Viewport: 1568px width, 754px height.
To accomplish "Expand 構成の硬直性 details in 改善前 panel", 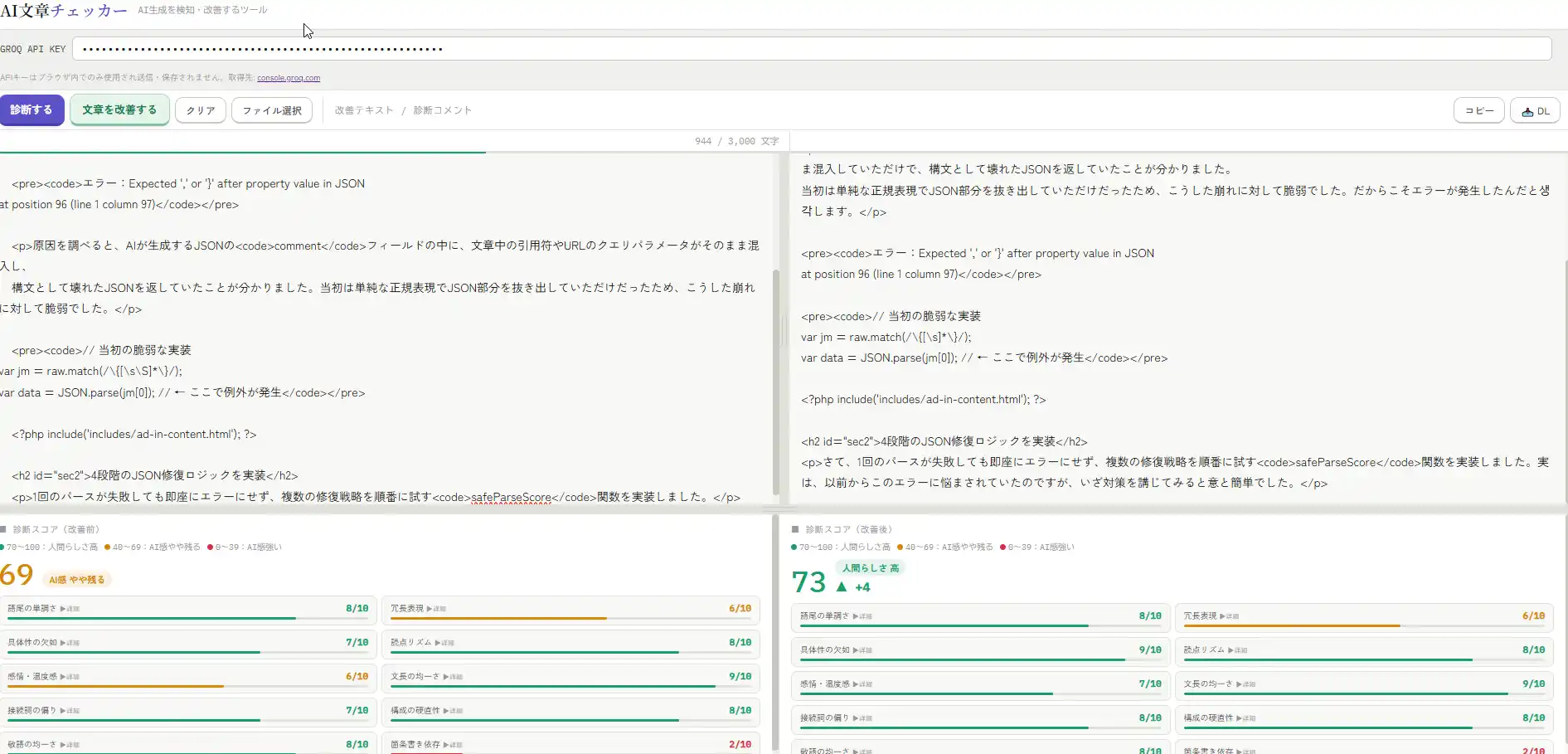I will pyautogui.click(x=454, y=711).
